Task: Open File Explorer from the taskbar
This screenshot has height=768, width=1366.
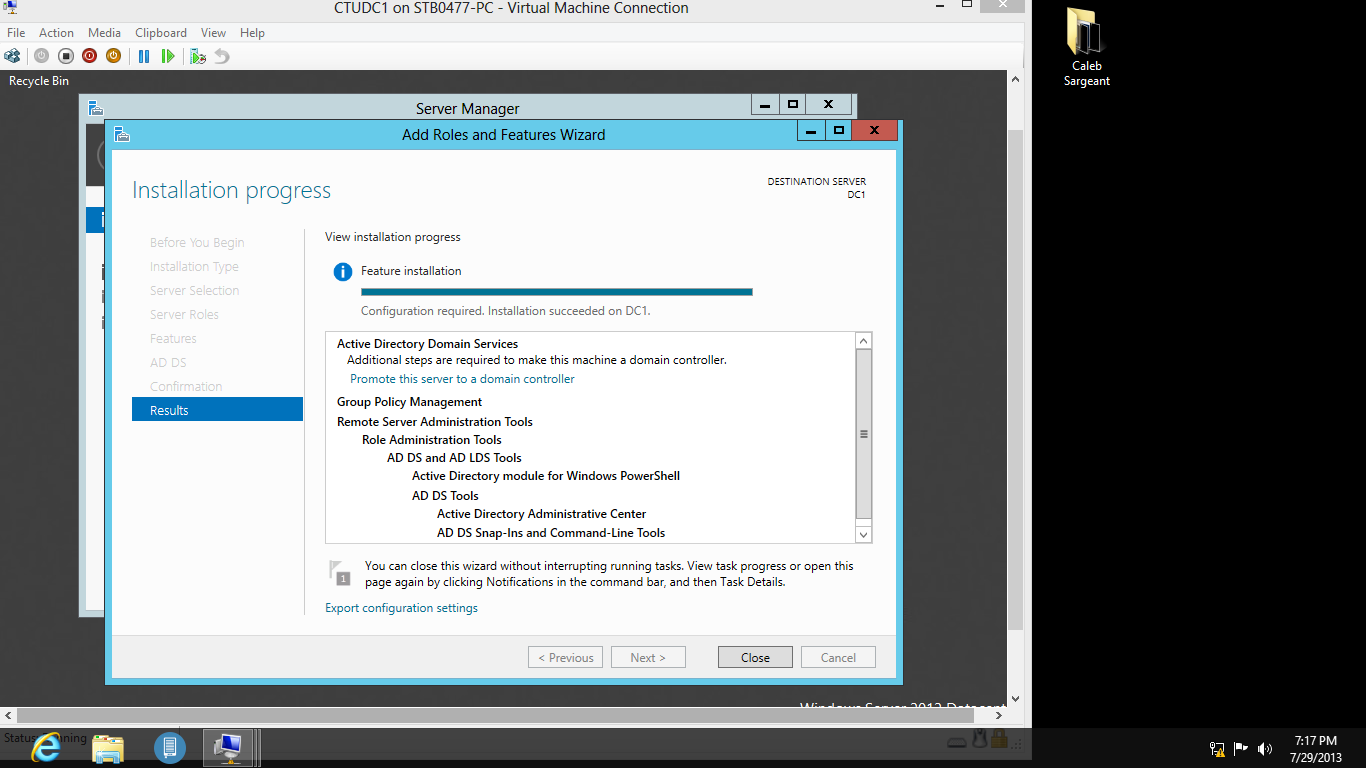Action: [108, 747]
